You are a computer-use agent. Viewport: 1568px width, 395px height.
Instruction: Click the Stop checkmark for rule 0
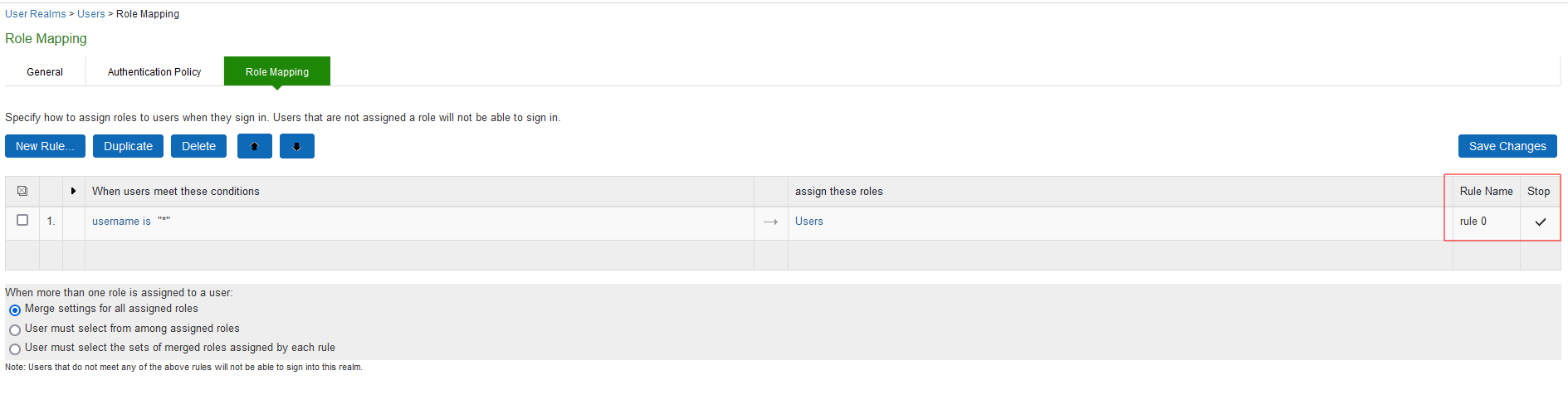click(x=1540, y=222)
